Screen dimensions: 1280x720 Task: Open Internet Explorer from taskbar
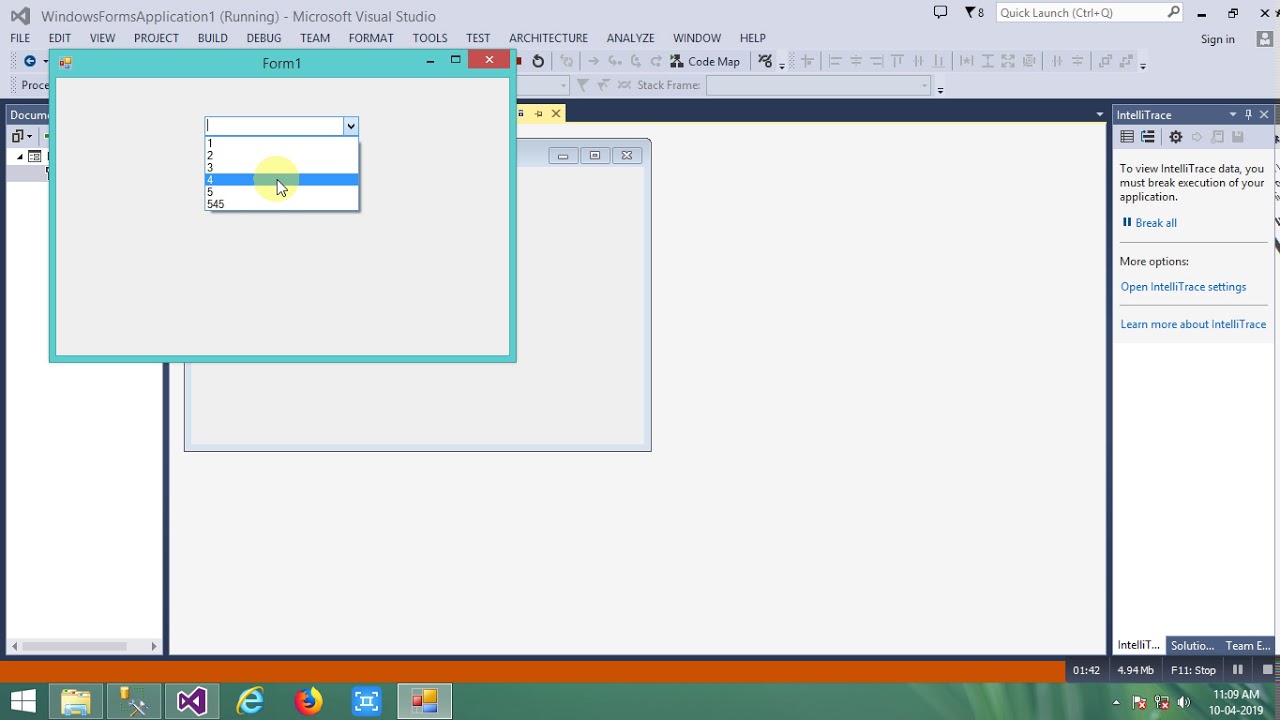click(x=250, y=701)
